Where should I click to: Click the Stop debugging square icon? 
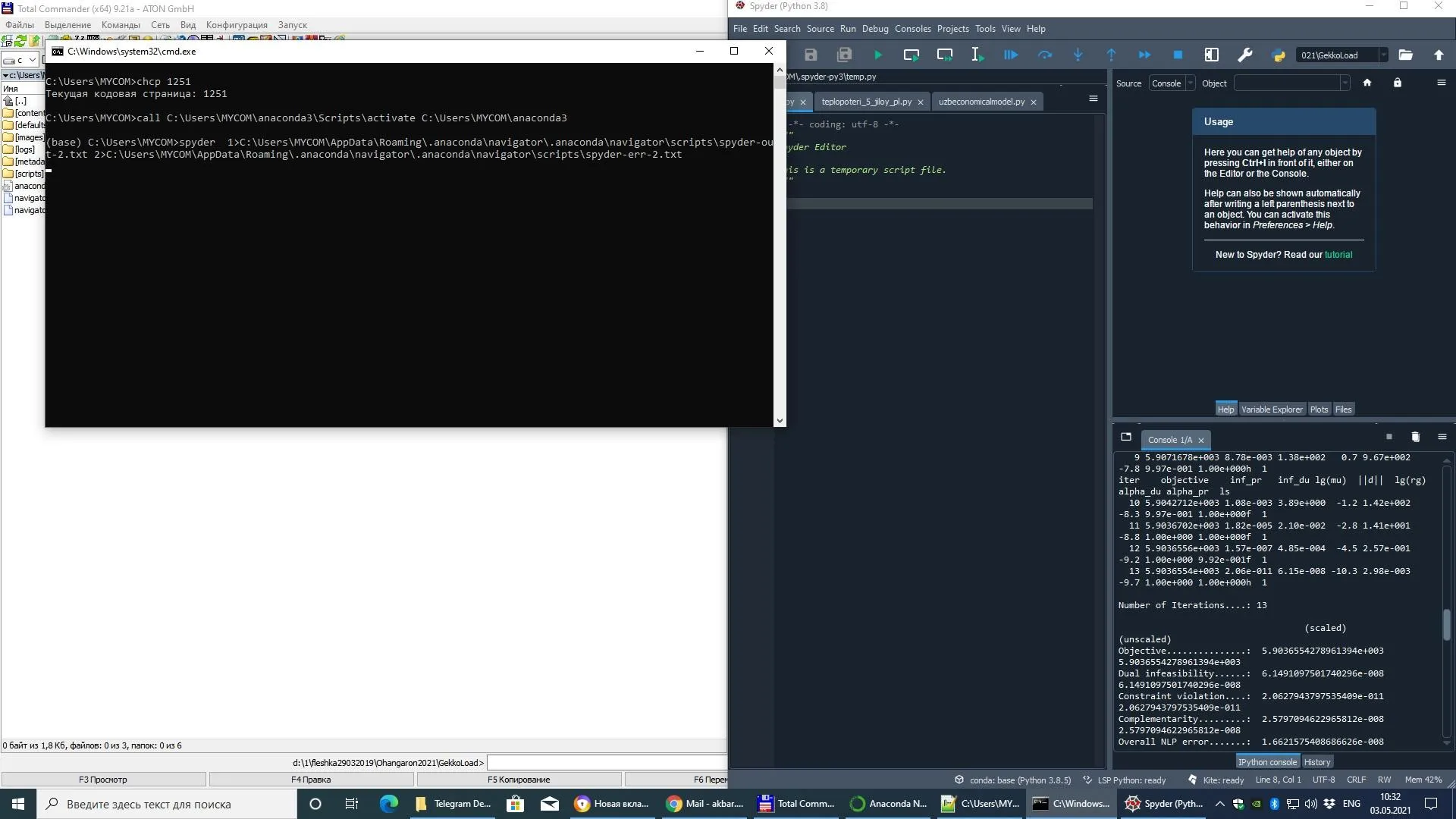(x=1178, y=55)
